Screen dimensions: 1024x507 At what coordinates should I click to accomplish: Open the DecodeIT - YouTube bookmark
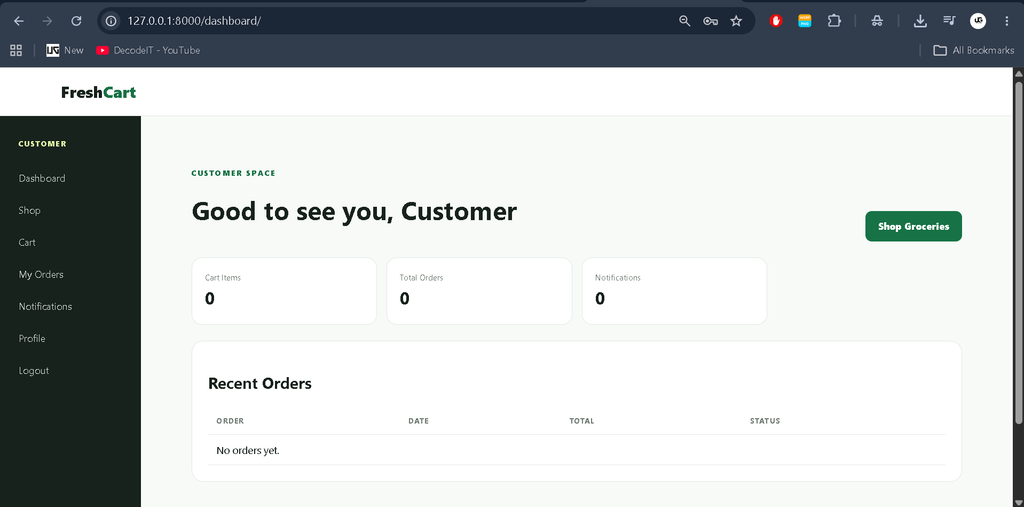(x=148, y=50)
